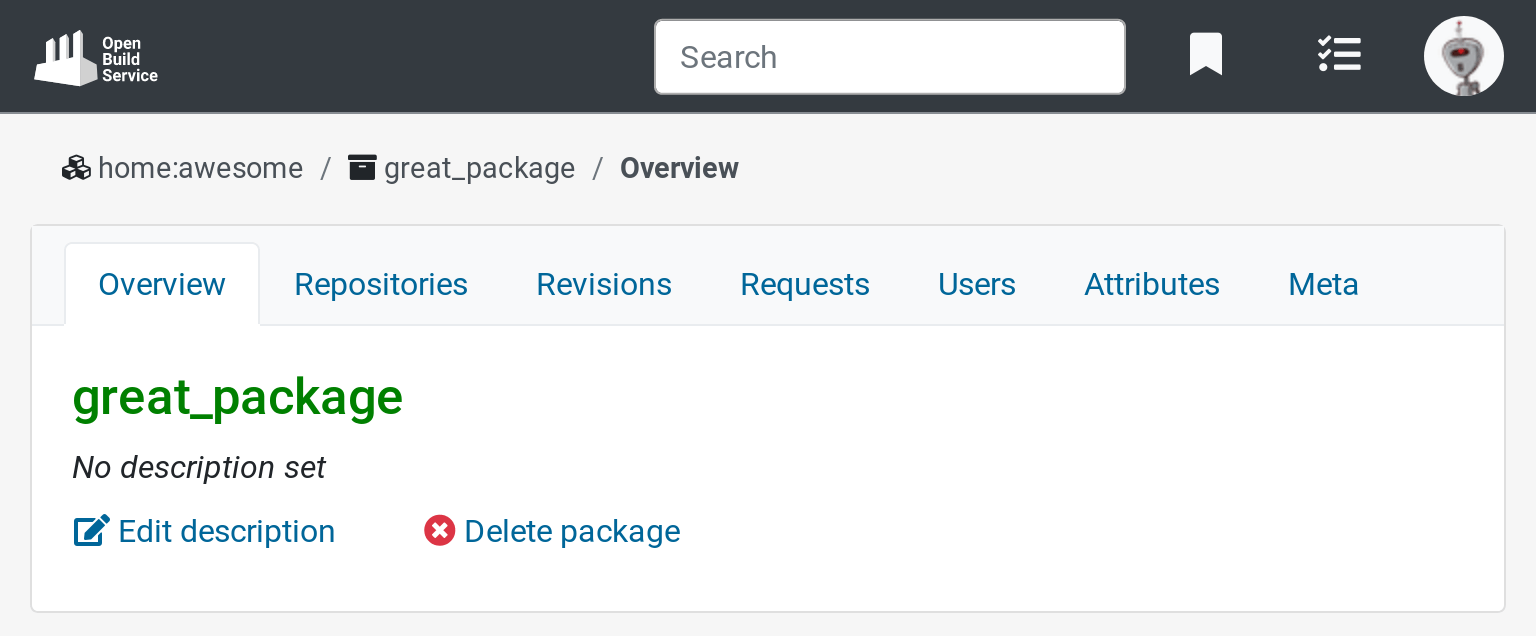Image resolution: width=1536 pixels, height=636 pixels.
Task: Click the pencil edit icon
Action: pos(91,531)
